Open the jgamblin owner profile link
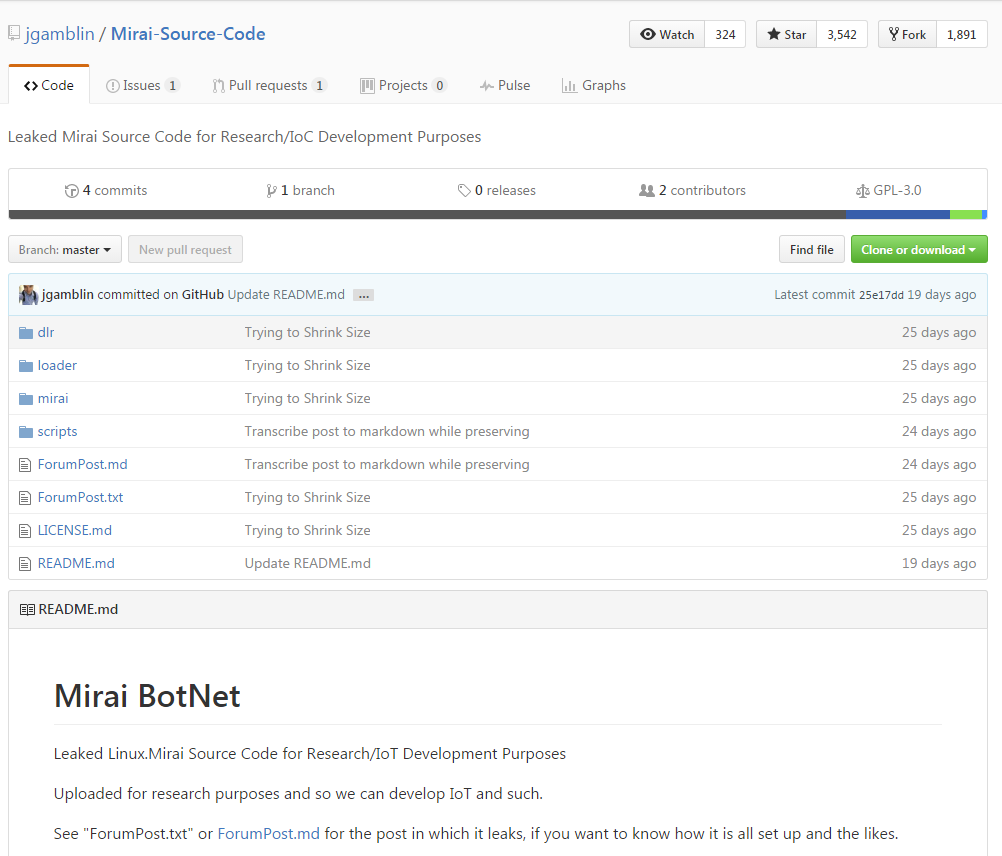Viewport: 1002px width, 856px height. [x=59, y=33]
